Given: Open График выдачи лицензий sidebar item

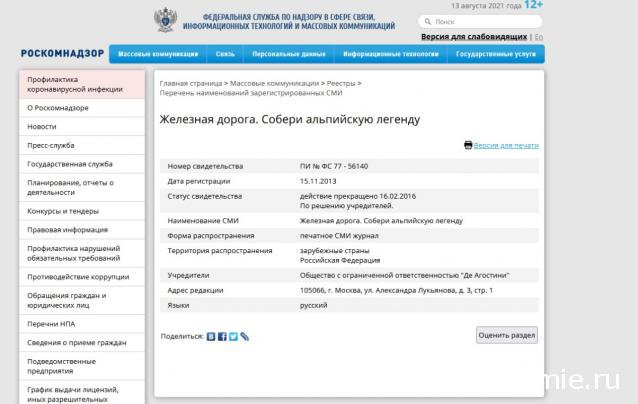Looking at the screenshot, I should click(x=82, y=394).
